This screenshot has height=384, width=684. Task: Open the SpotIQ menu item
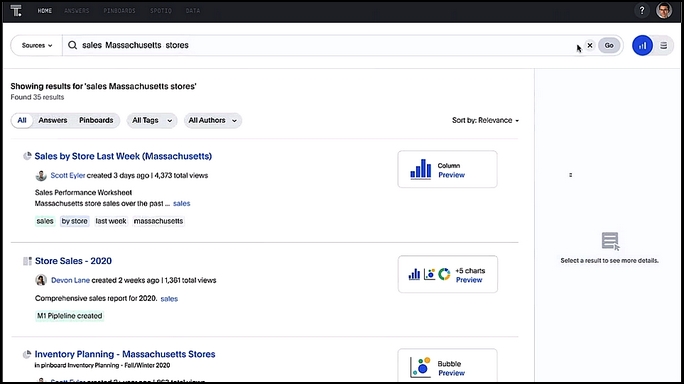point(161,10)
